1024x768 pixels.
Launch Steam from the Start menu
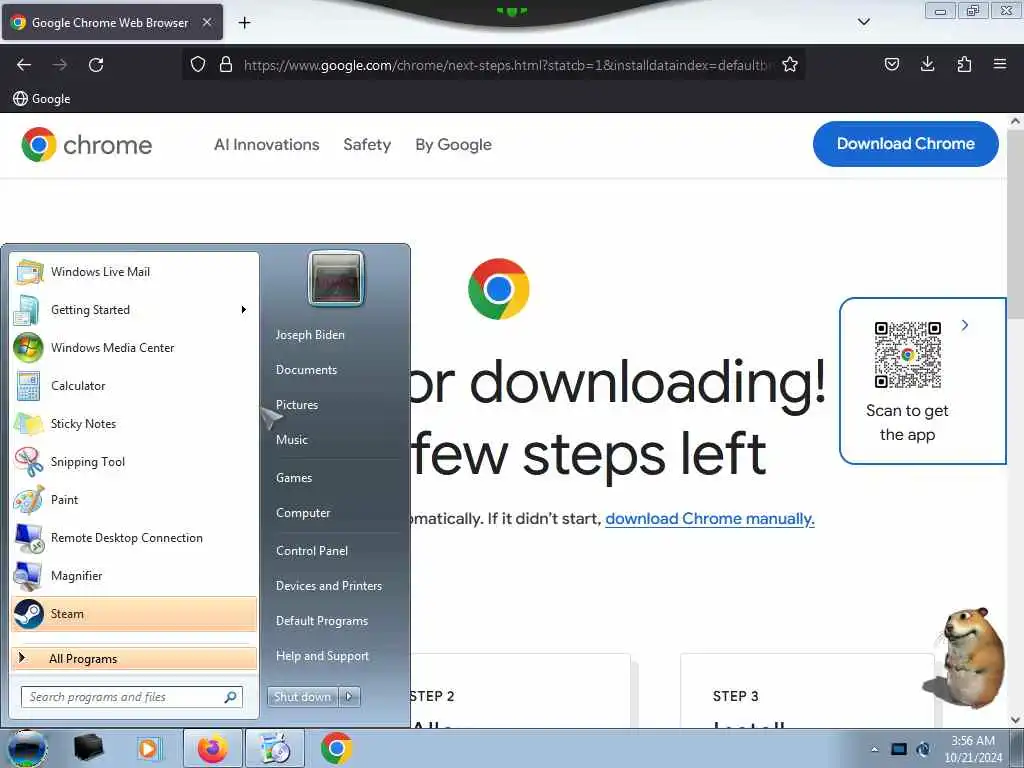[135, 614]
